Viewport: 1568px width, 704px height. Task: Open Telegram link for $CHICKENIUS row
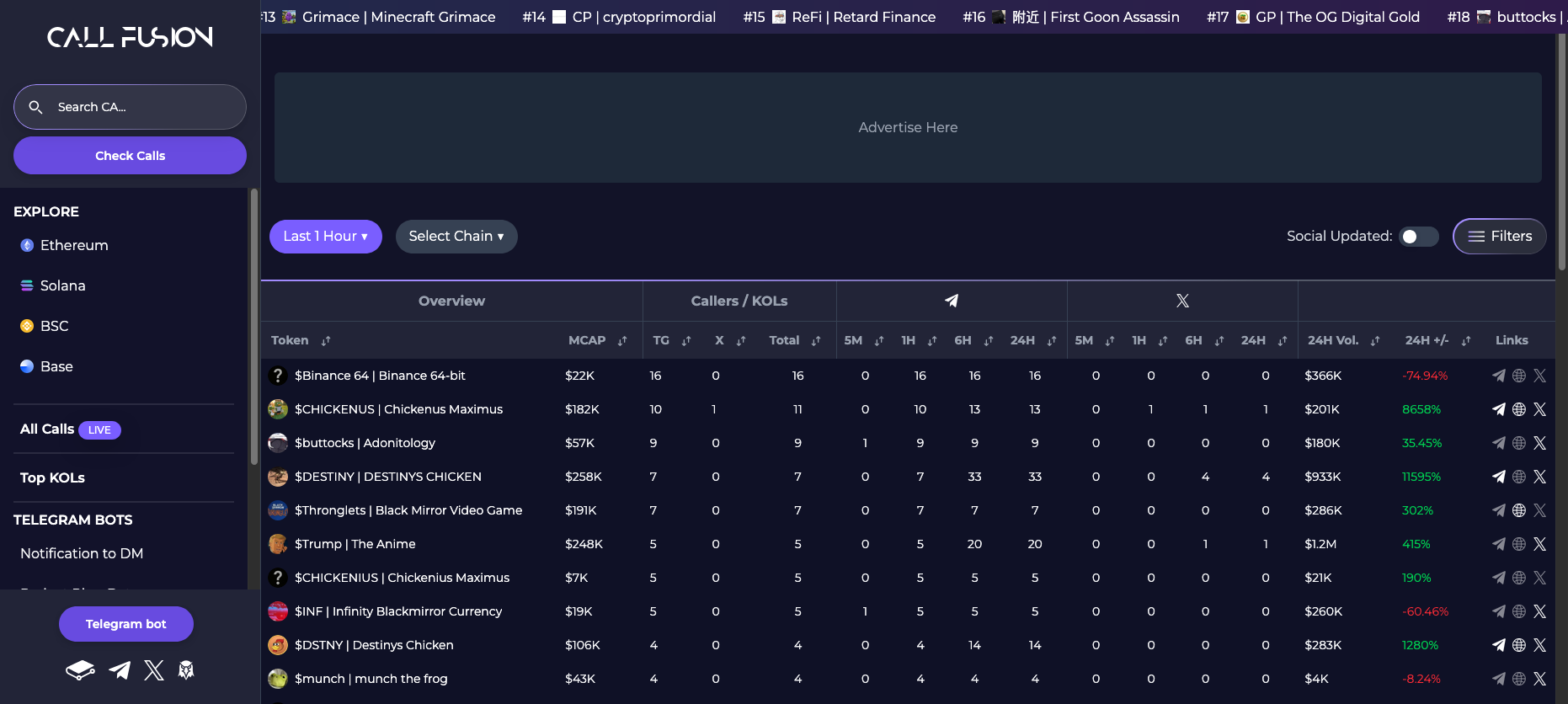1498,578
